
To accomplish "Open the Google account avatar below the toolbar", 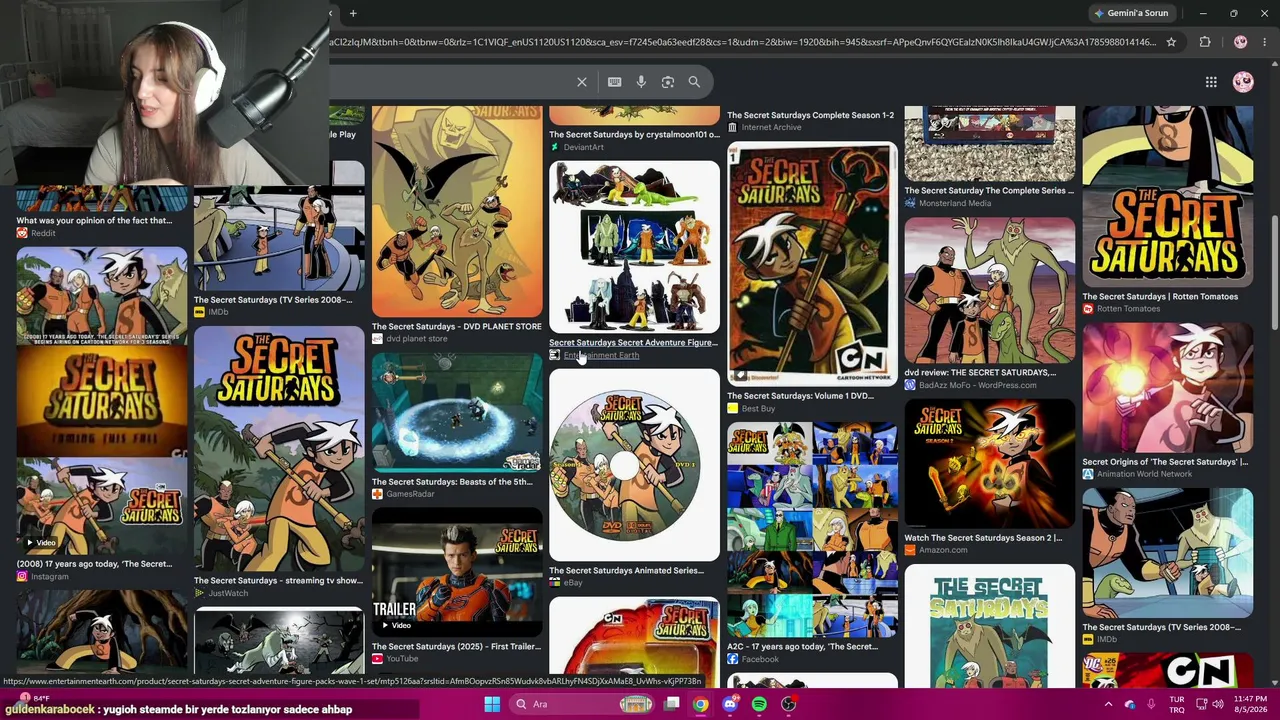I will pos(1243,82).
